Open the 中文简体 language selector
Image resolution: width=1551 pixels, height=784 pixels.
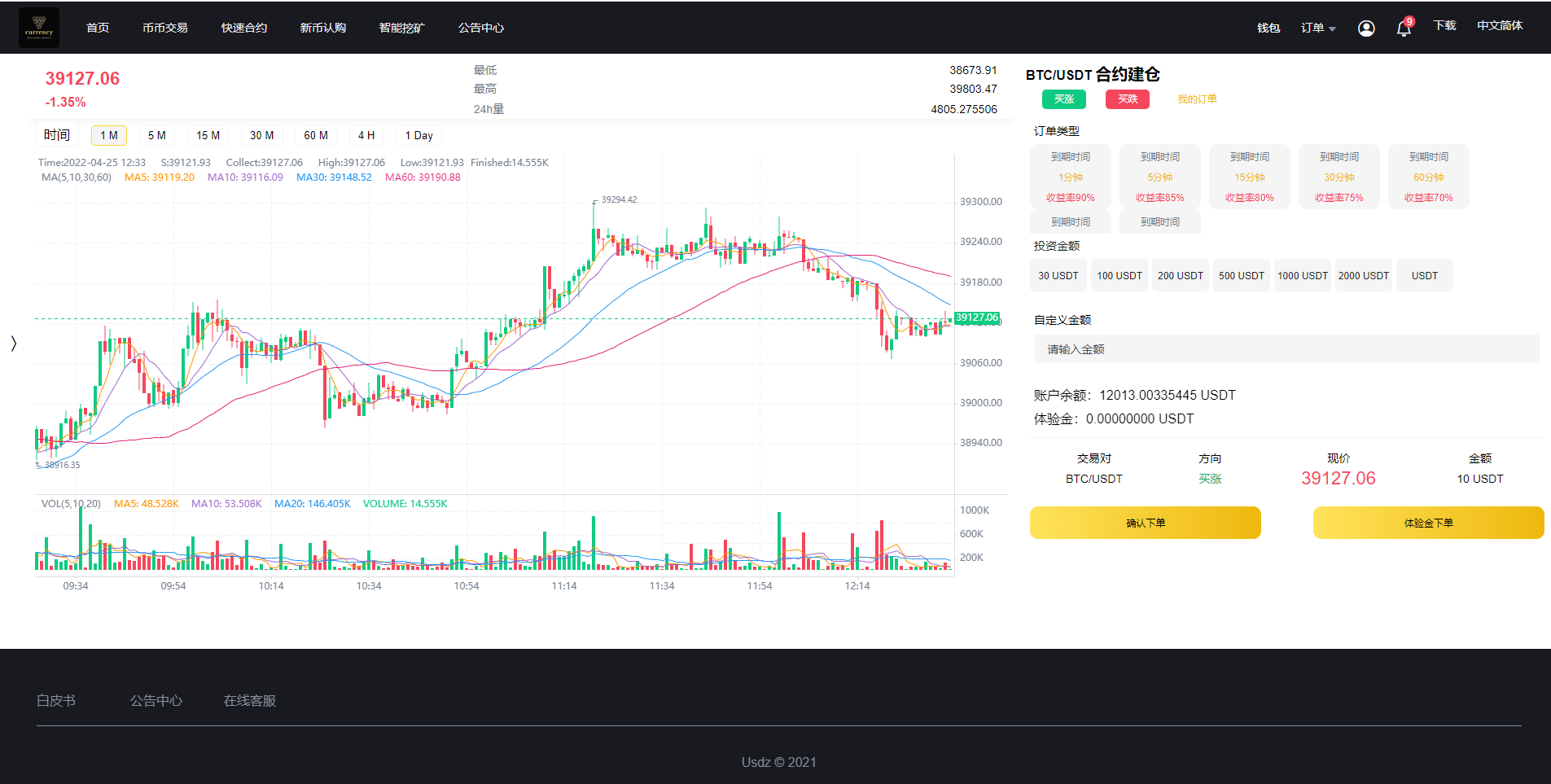pyautogui.click(x=1499, y=26)
